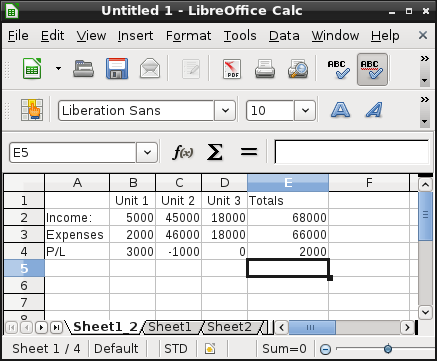Export directly as PDF

pyautogui.click(x=232, y=69)
